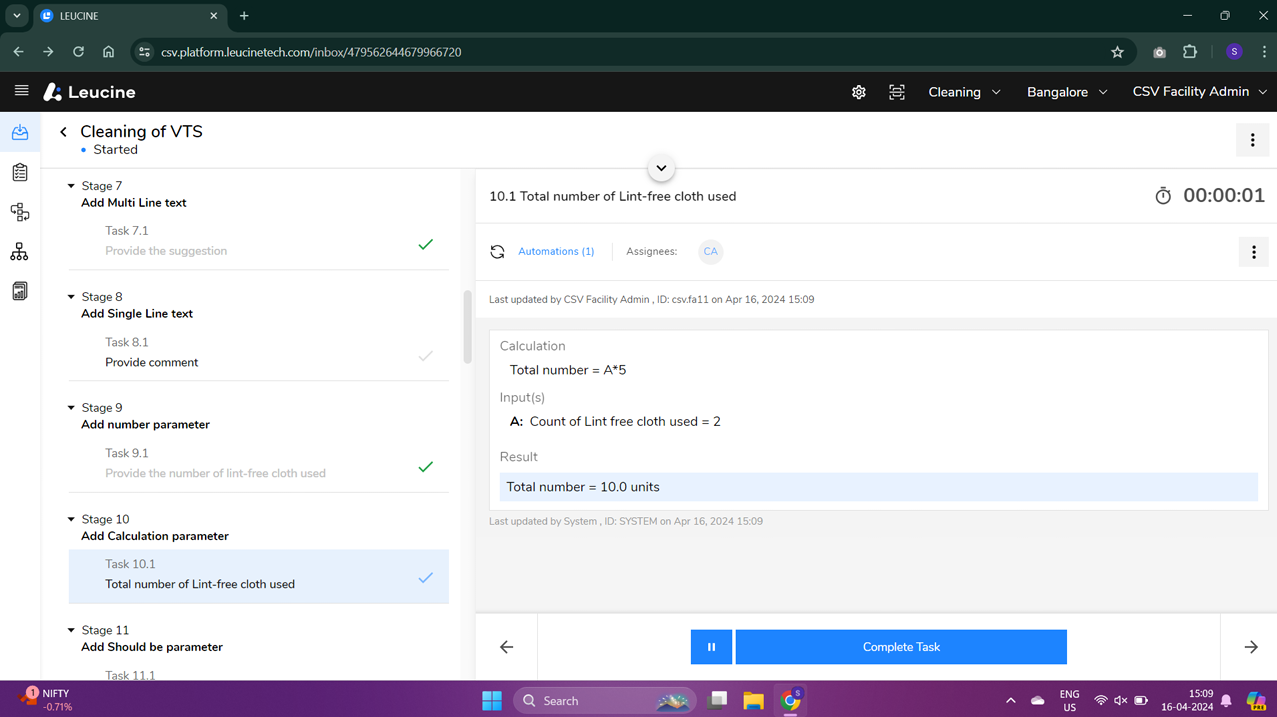Open the Inbox sidebar icon
Viewport: 1277px width, 717px height.
click(x=20, y=132)
